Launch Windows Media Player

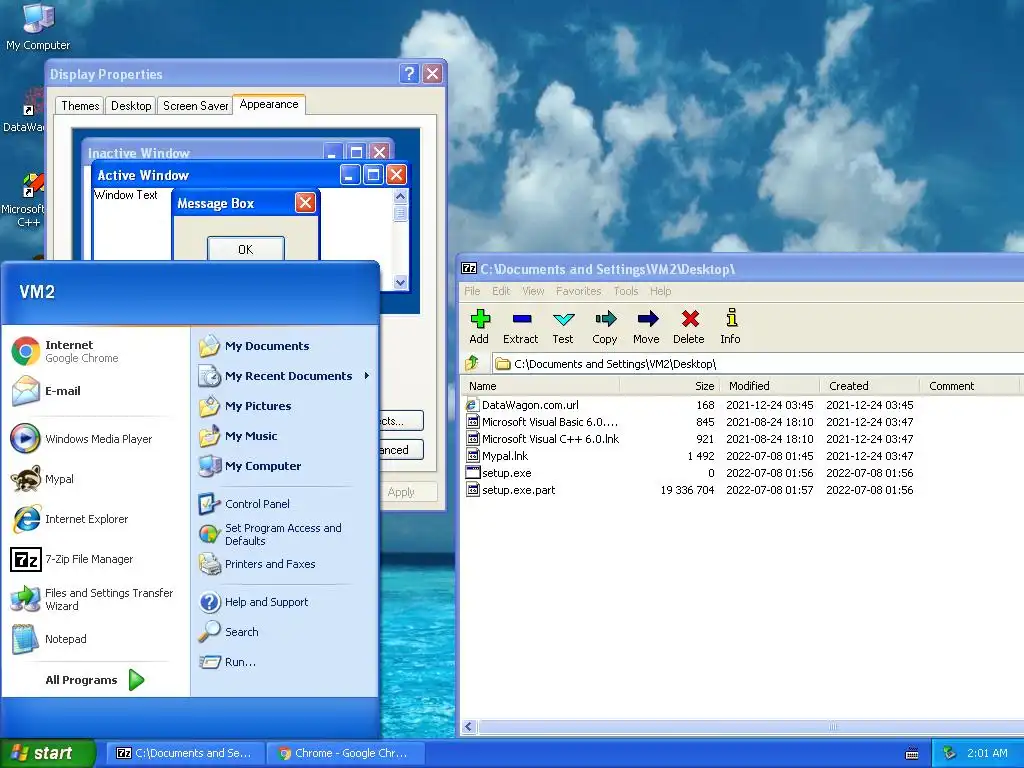pyautogui.click(x=82, y=439)
